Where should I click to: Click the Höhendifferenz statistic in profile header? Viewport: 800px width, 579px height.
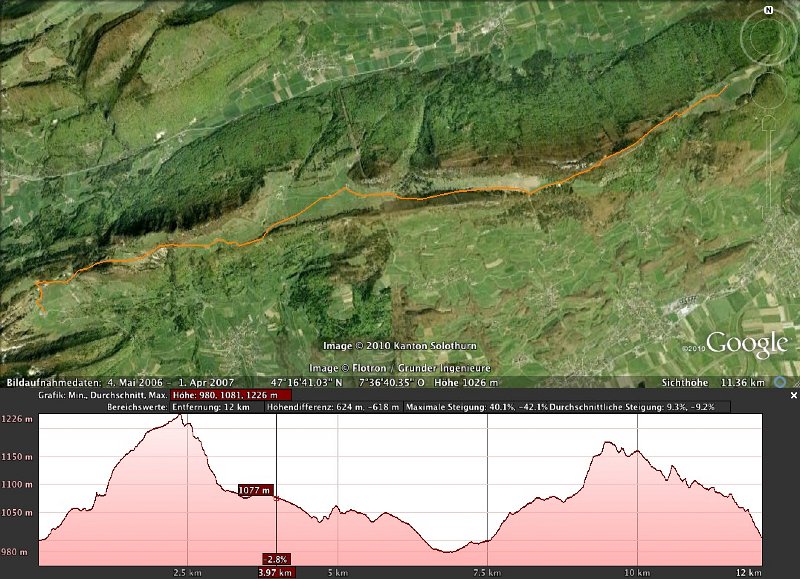(340, 408)
